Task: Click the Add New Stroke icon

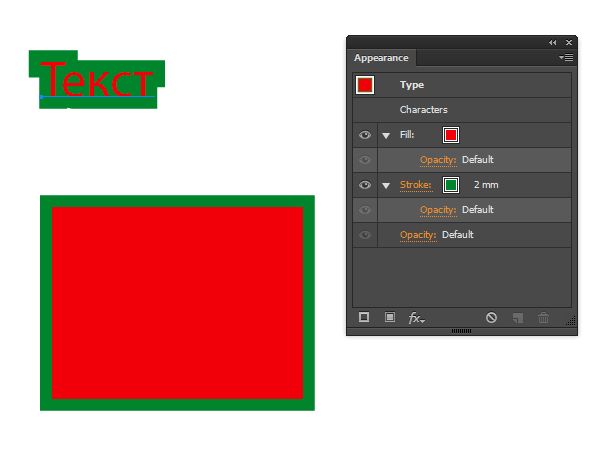Action: (x=364, y=317)
